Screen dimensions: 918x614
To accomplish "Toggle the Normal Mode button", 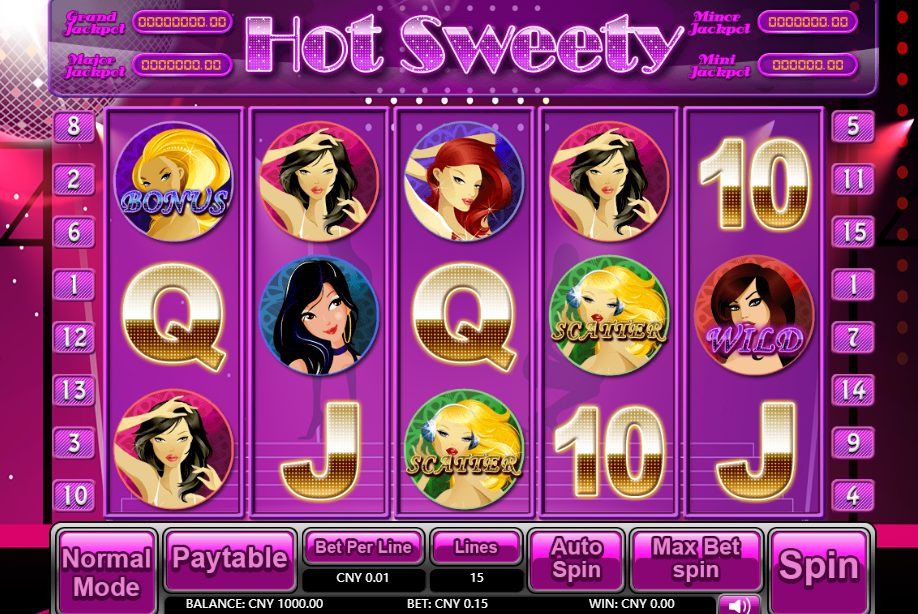I will [107, 572].
